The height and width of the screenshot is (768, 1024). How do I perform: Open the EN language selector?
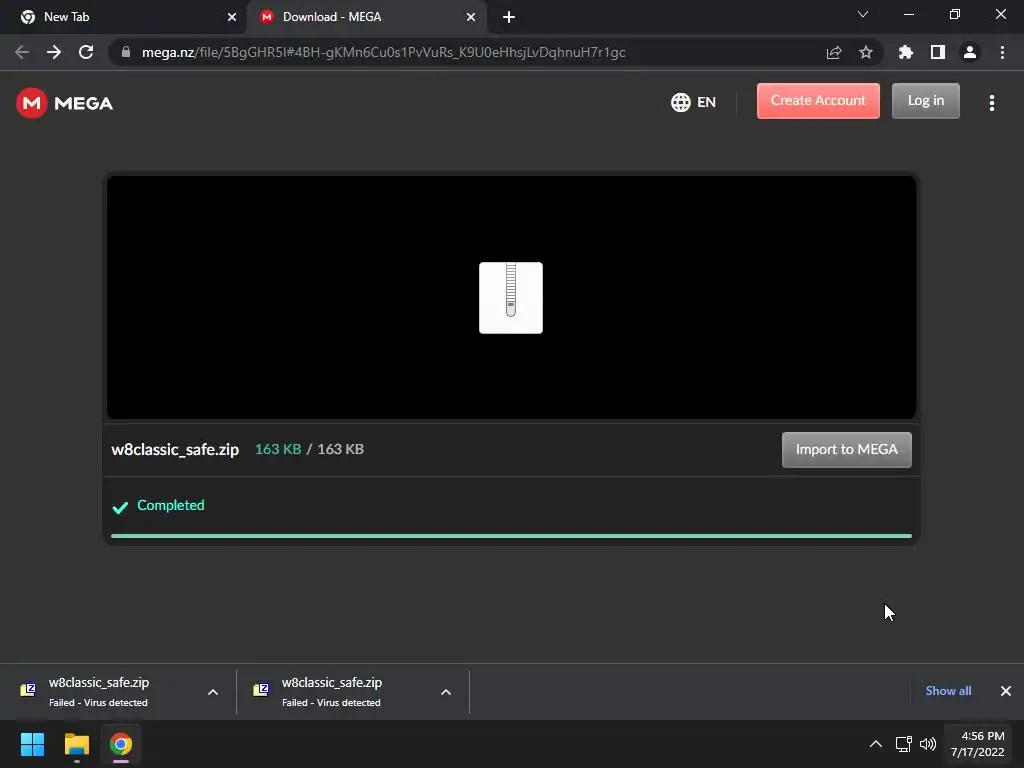click(694, 102)
